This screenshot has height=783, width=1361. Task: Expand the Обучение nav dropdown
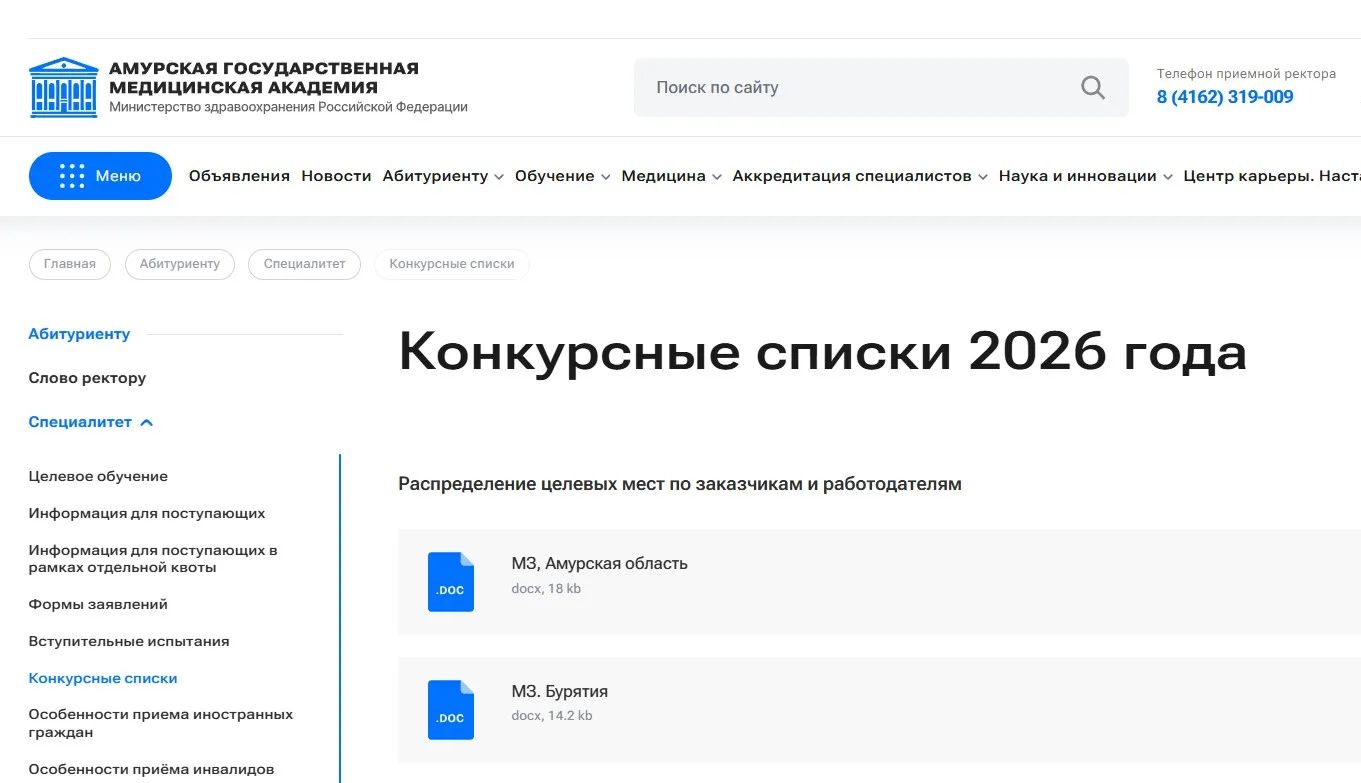(x=562, y=176)
